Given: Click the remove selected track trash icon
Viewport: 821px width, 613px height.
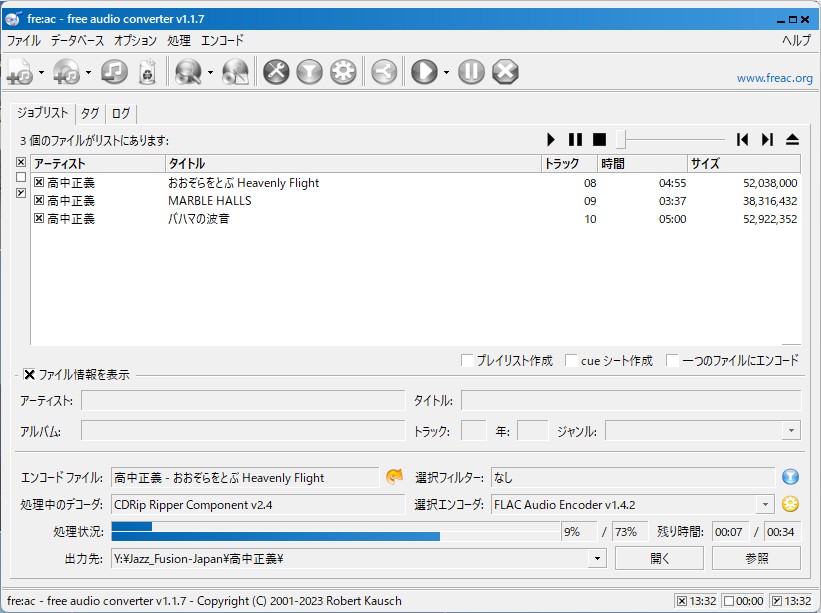Looking at the screenshot, I should coord(146,71).
